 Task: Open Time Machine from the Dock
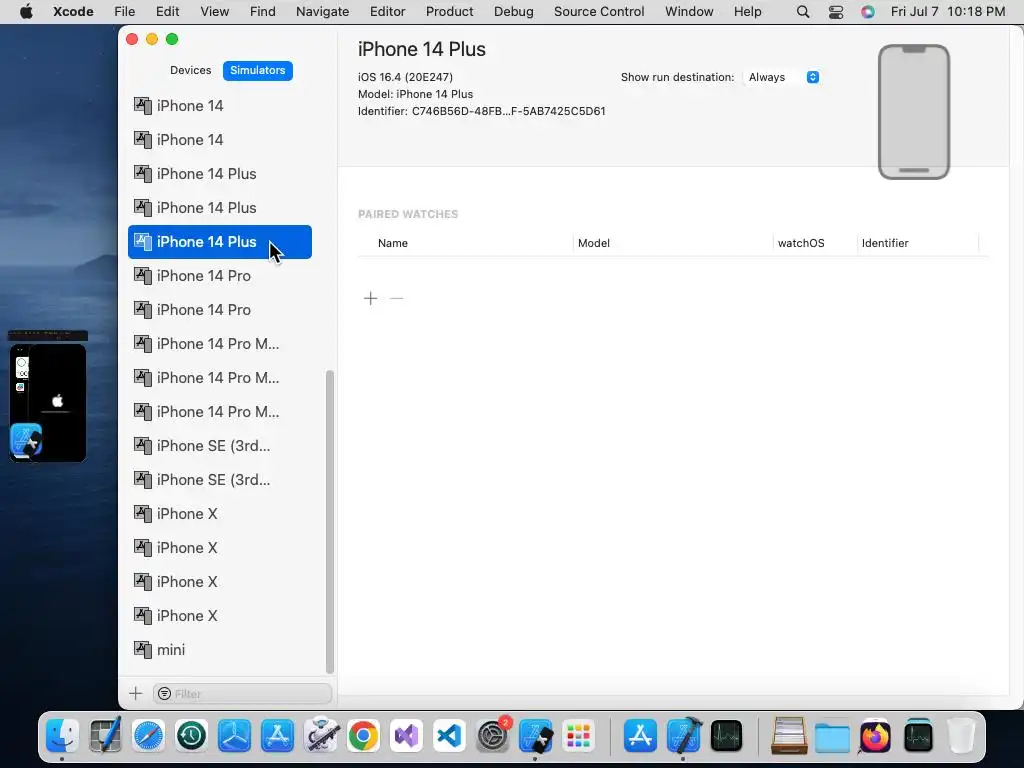coord(191,736)
